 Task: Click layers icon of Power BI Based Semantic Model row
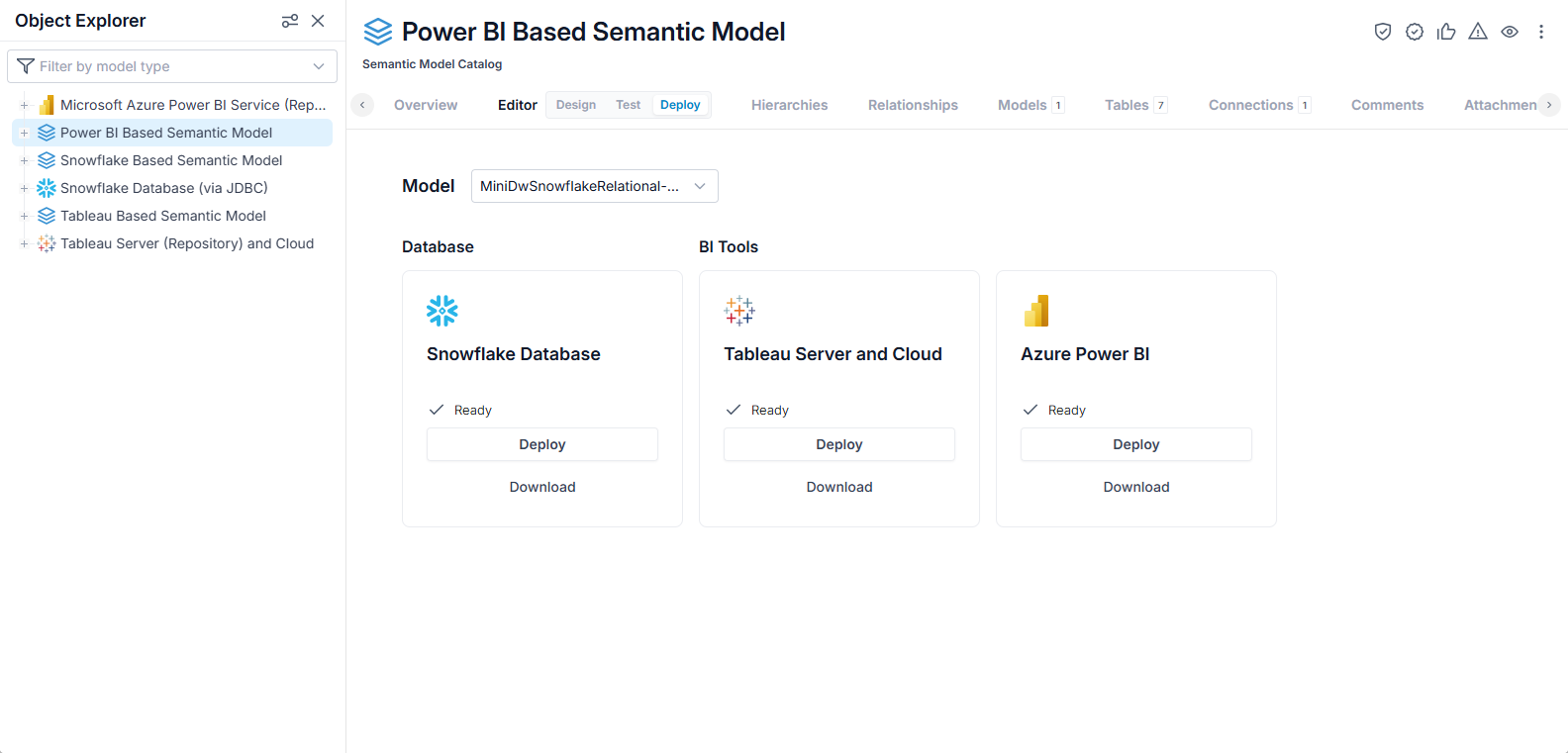[47, 133]
